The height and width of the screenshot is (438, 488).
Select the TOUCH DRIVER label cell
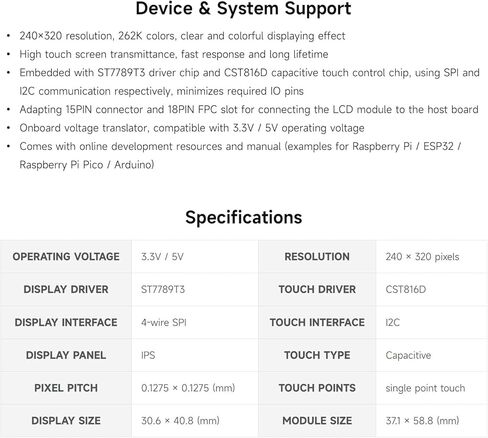[317, 289]
